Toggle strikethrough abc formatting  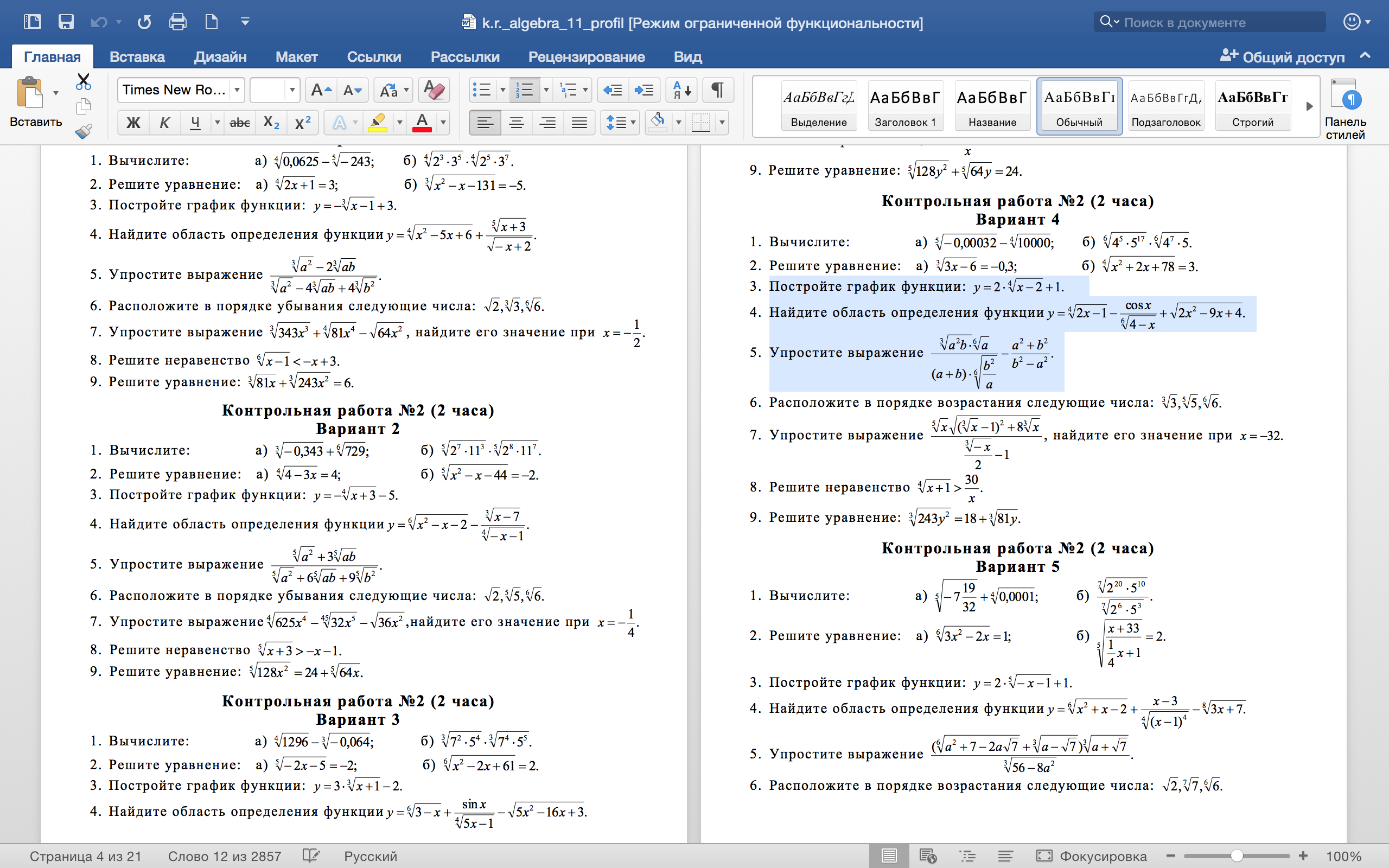coord(239,122)
